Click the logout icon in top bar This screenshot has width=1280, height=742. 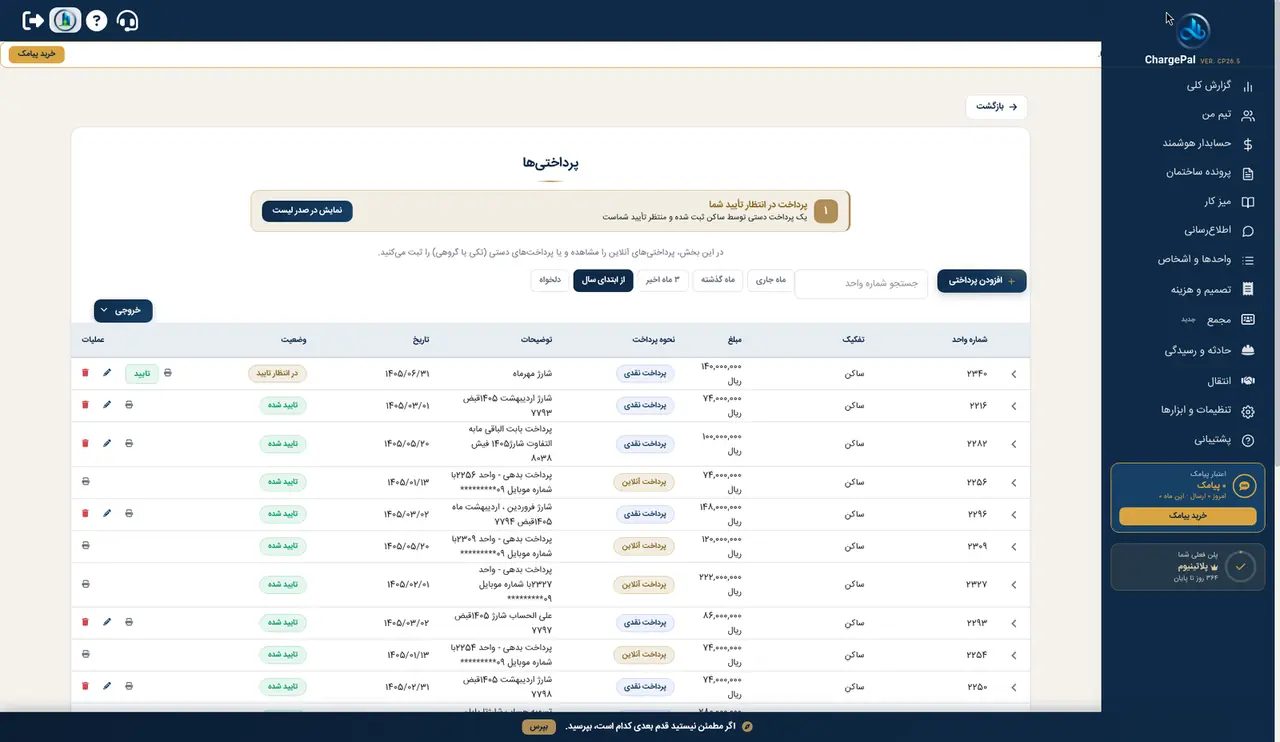[33, 20]
